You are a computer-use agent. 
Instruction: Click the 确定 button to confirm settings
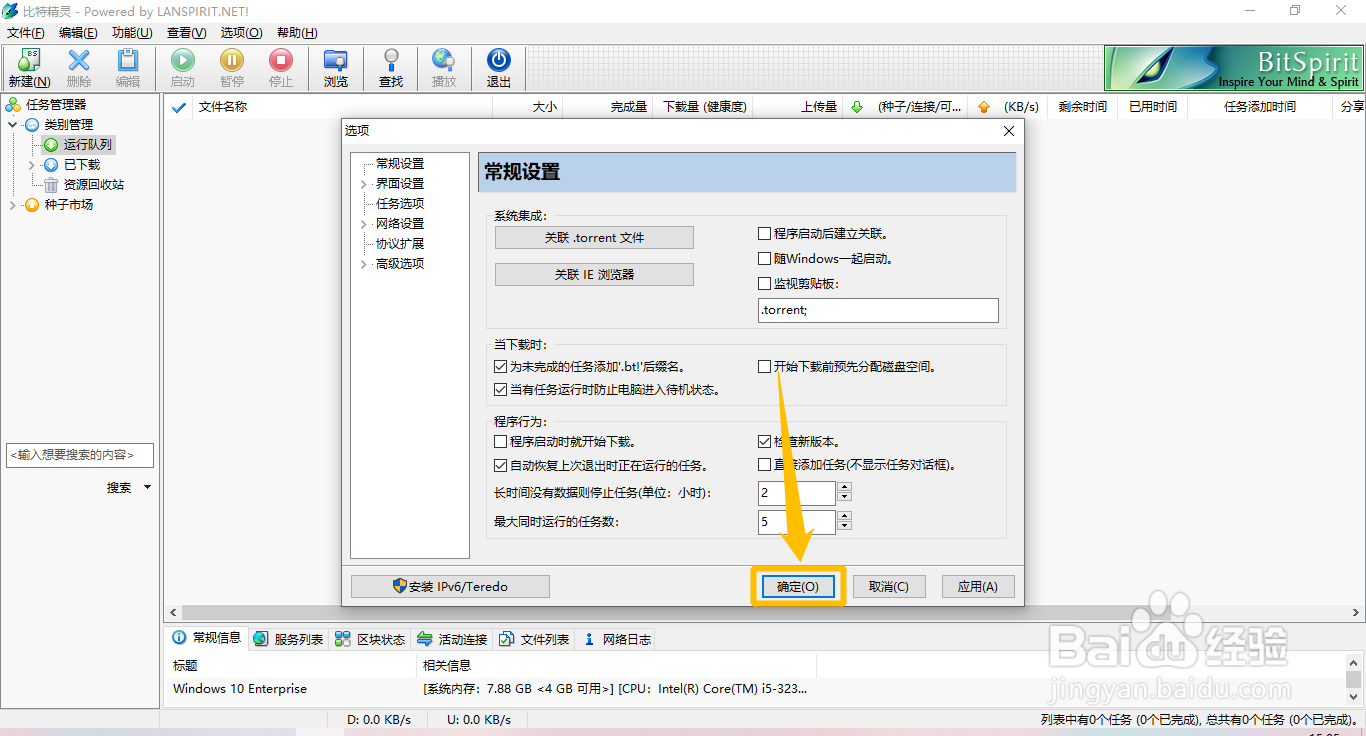(x=797, y=587)
